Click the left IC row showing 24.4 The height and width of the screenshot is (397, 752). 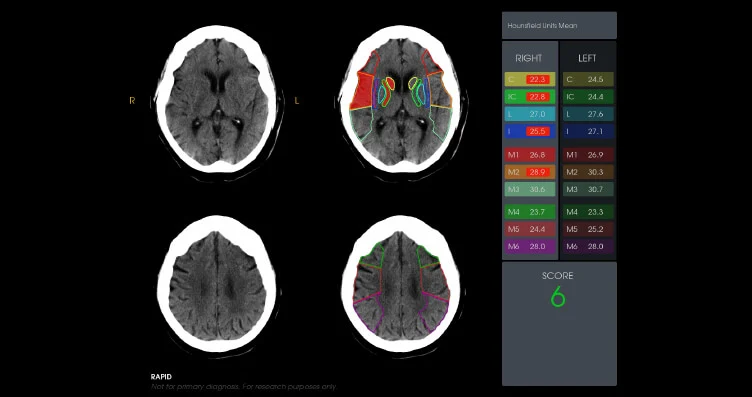click(588, 97)
